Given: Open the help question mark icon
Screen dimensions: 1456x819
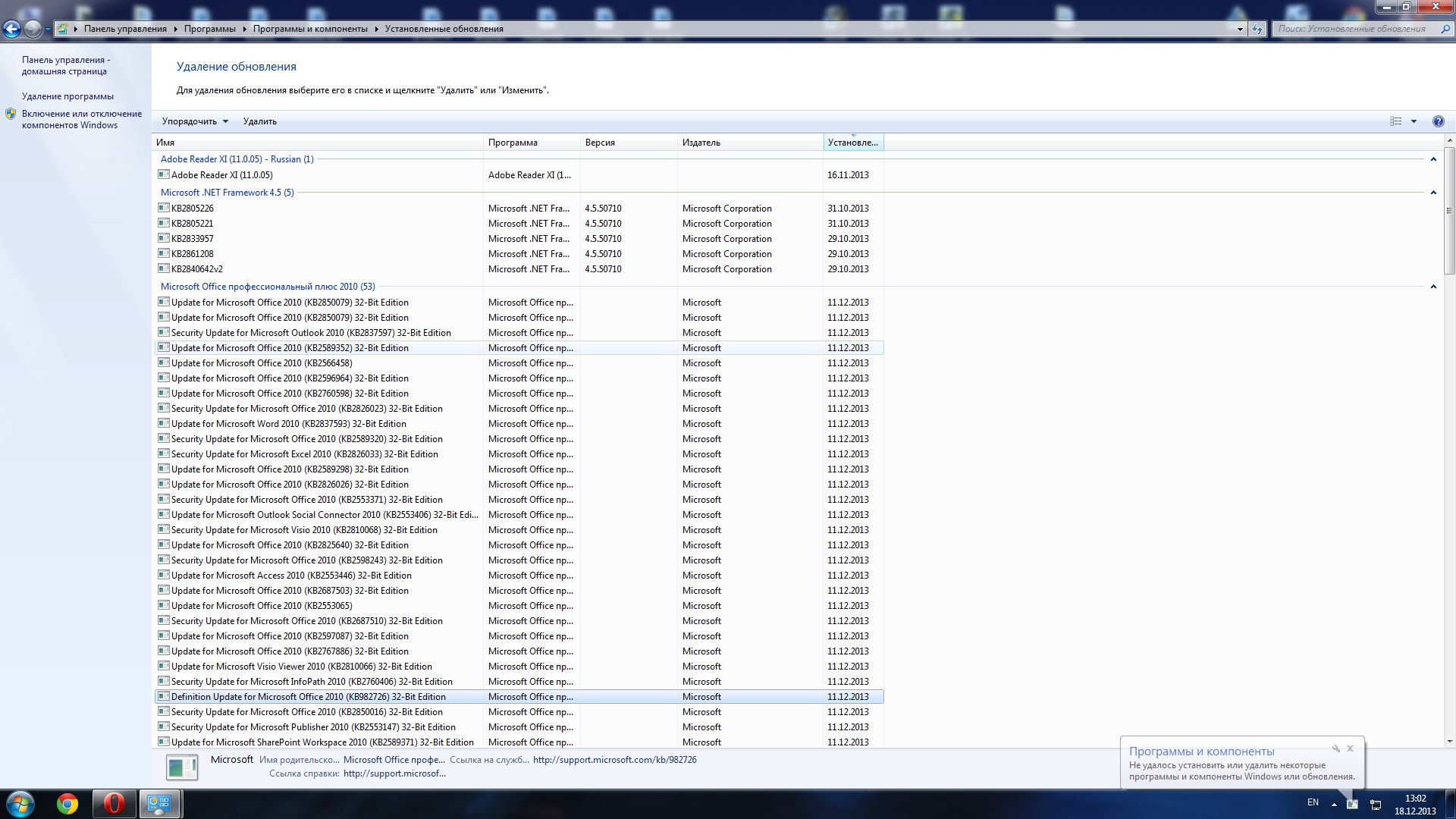Looking at the screenshot, I should click(1438, 121).
